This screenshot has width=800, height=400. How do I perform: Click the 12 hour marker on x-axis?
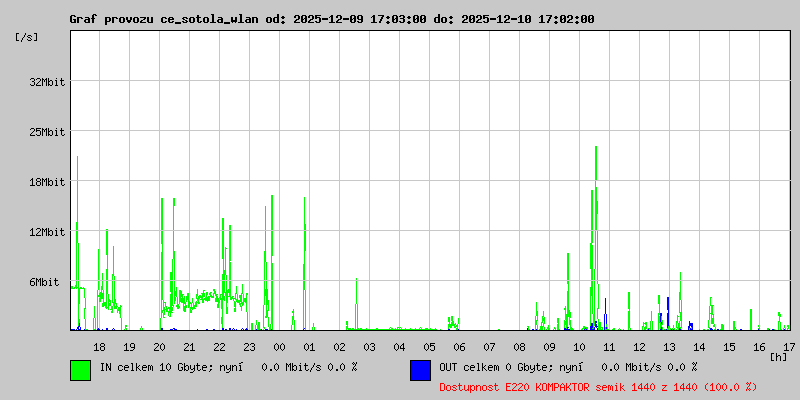click(639, 346)
